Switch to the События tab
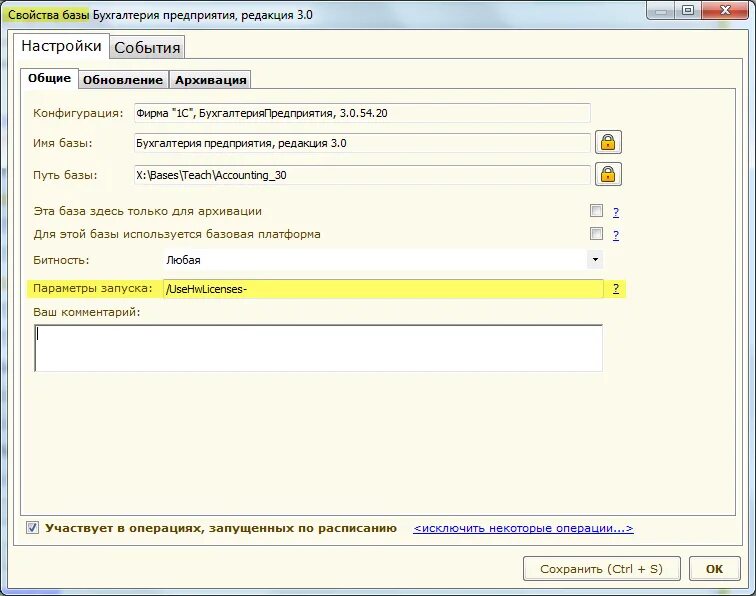 147,47
